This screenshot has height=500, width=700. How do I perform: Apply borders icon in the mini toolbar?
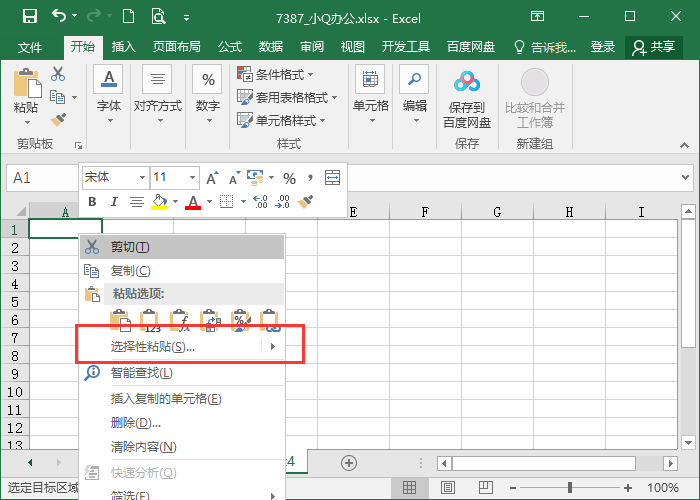(x=227, y=202)
